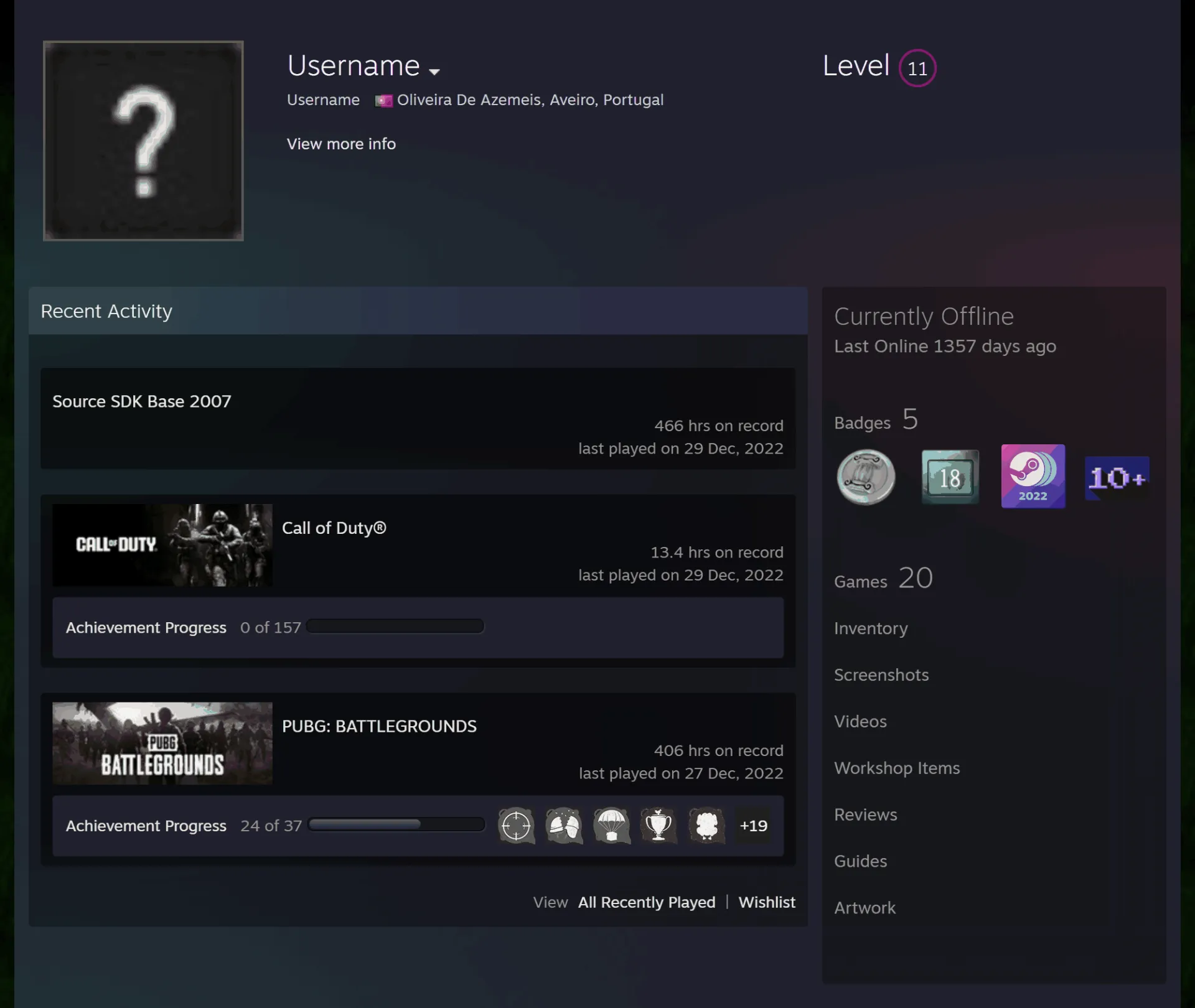1195x1008 pixels.
Task: Click PUBG achievement progress bar
Action: pos(396,824)
